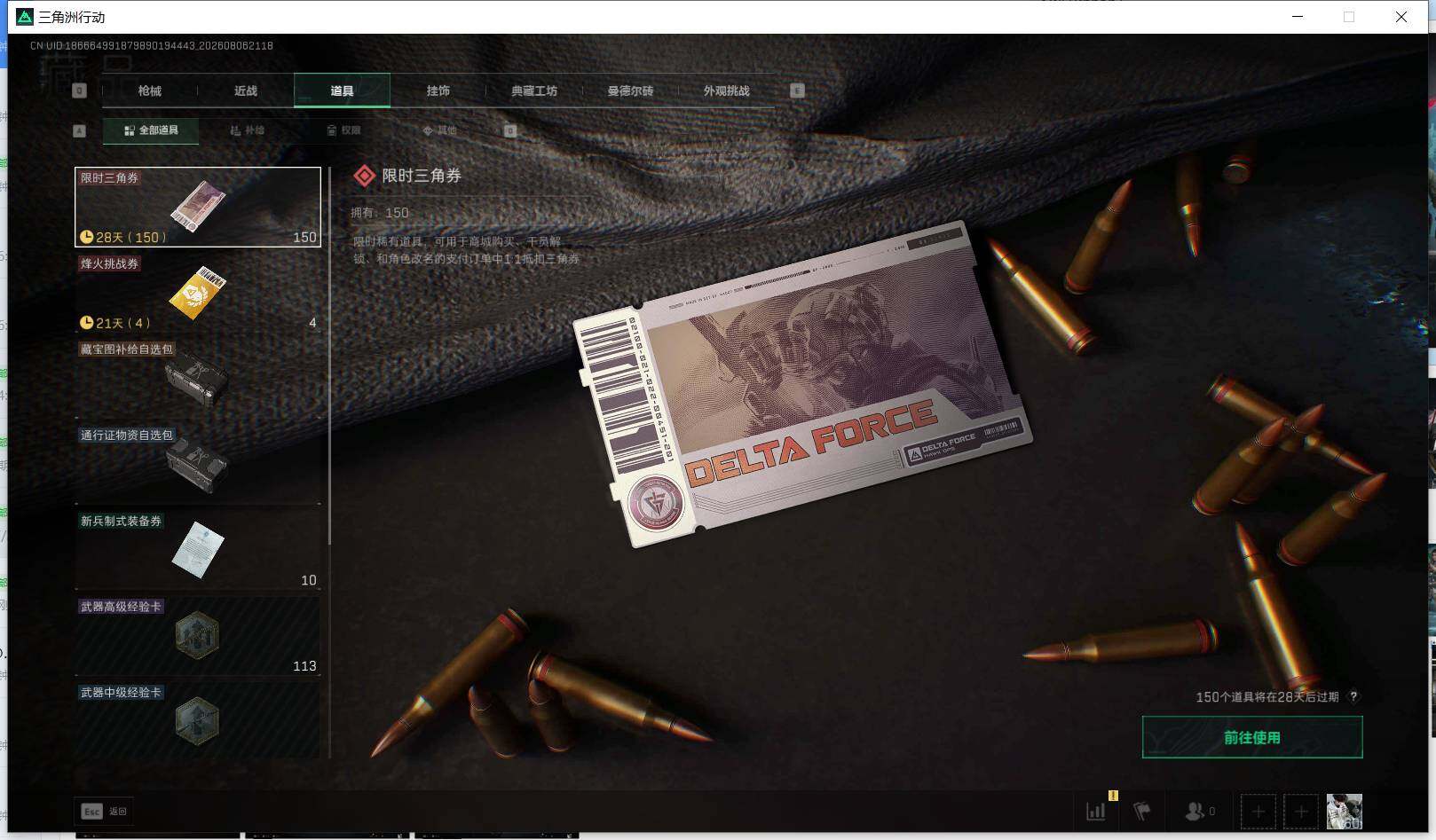This screenshot has width=1436, height=840.
Task: Select the 道具 tab
Action: click(x=342, y=90)
